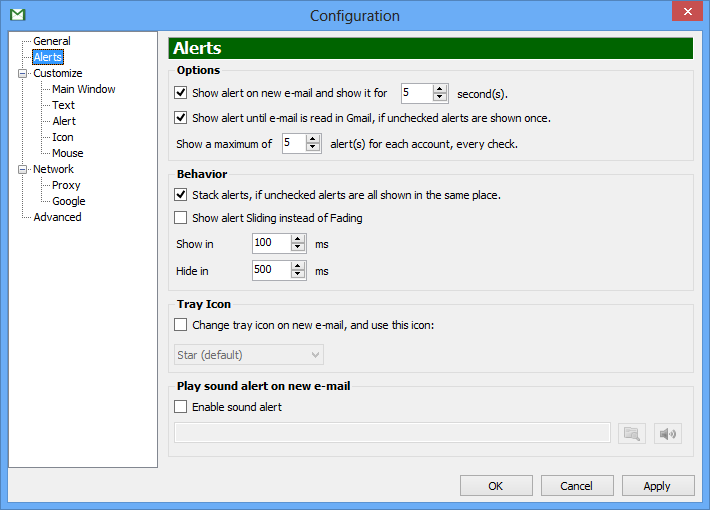Image resolution: width=710 pixels, height=510 pixels.
Task: Click the maximum alerts value field
Action: pyautogui.click(x=294, y=143)
